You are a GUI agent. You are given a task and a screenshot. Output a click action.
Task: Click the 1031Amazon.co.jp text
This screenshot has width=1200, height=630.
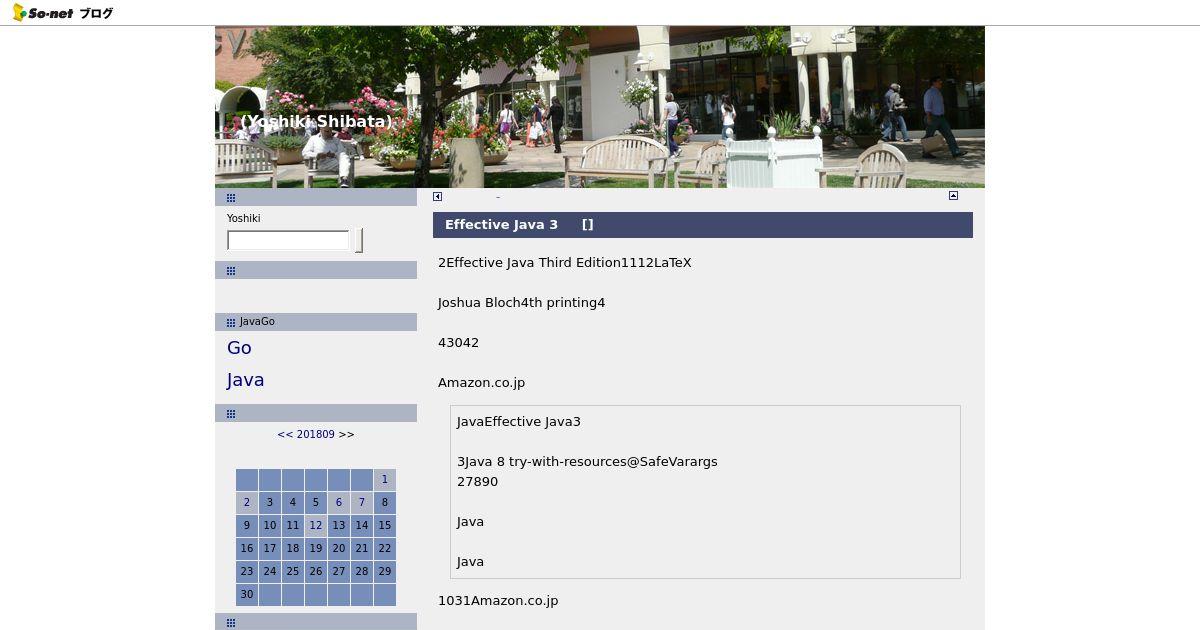click(498, 601)
